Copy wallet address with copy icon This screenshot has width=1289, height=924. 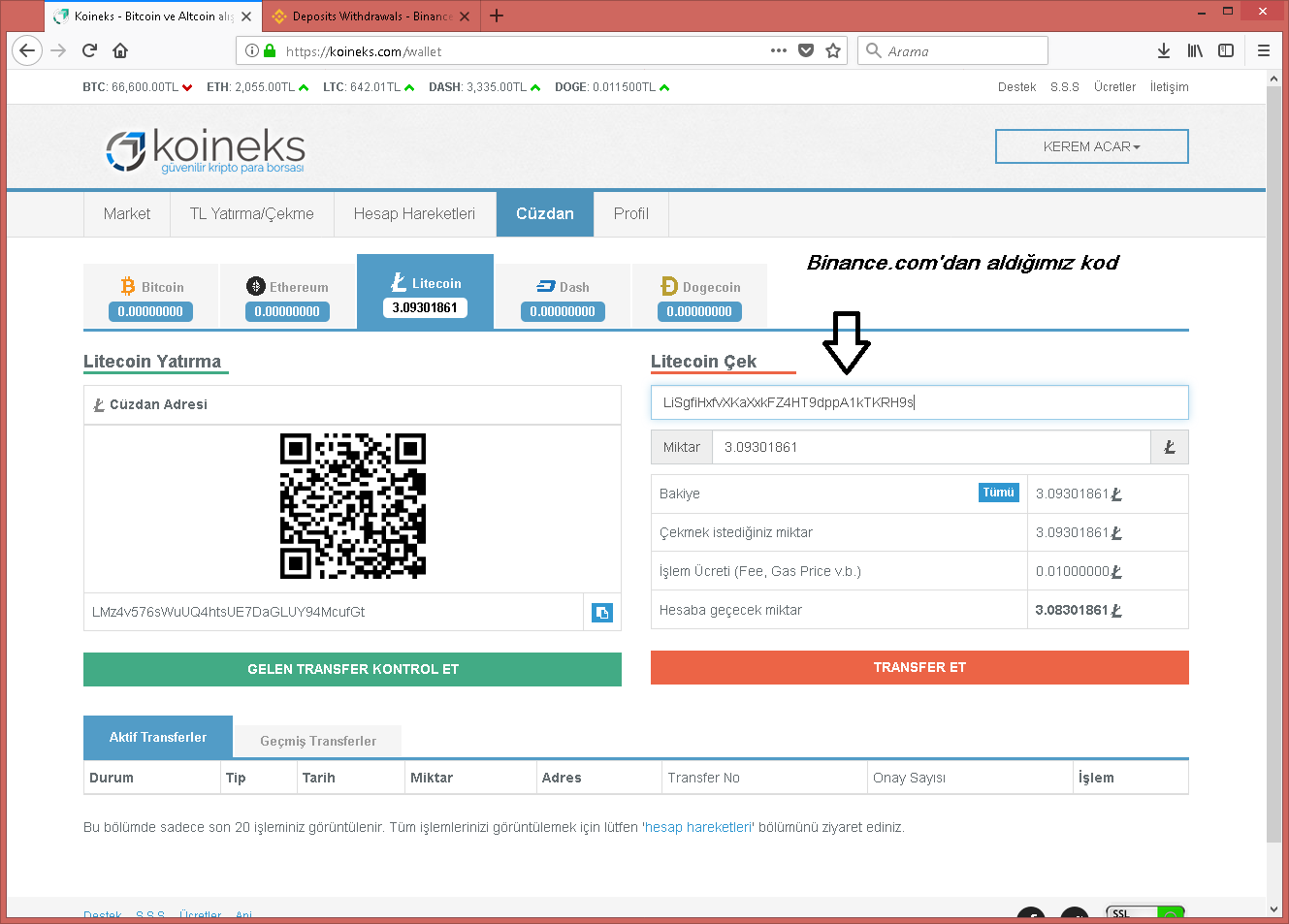tap(602, 613)
